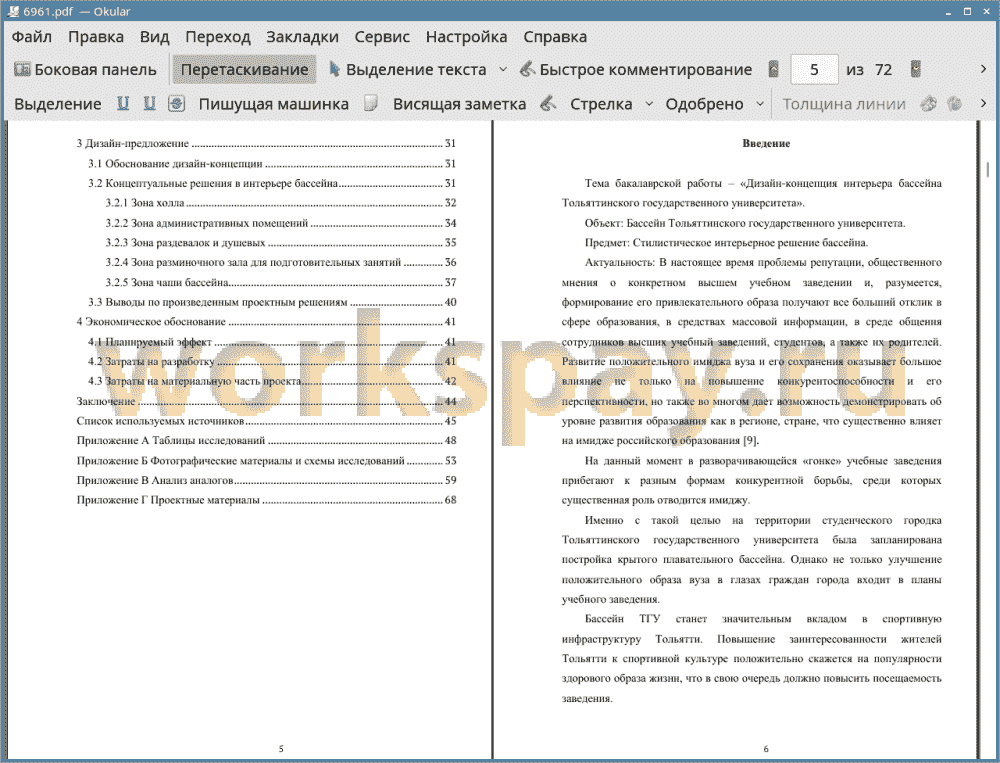1000x763 pixels.
Task: Select the Выделение текста tool
Action: click(x=407, y=70)
